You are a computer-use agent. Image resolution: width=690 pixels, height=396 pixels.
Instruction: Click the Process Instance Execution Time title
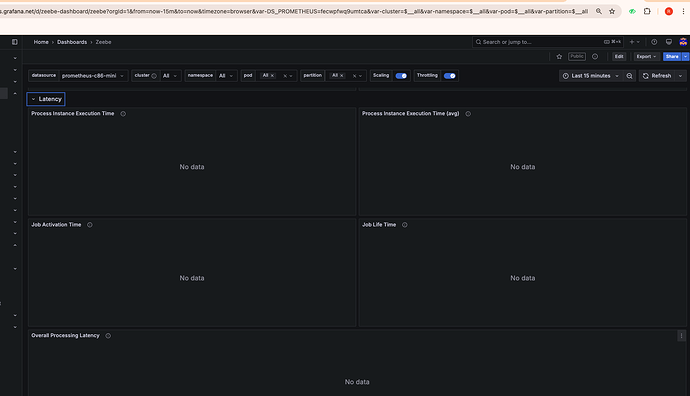click(x=73, y=114)
